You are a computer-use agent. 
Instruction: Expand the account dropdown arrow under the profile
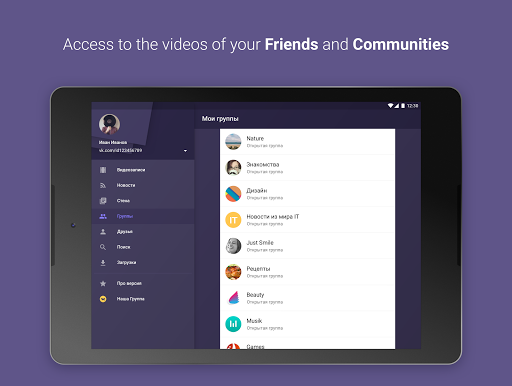(185, 151)
